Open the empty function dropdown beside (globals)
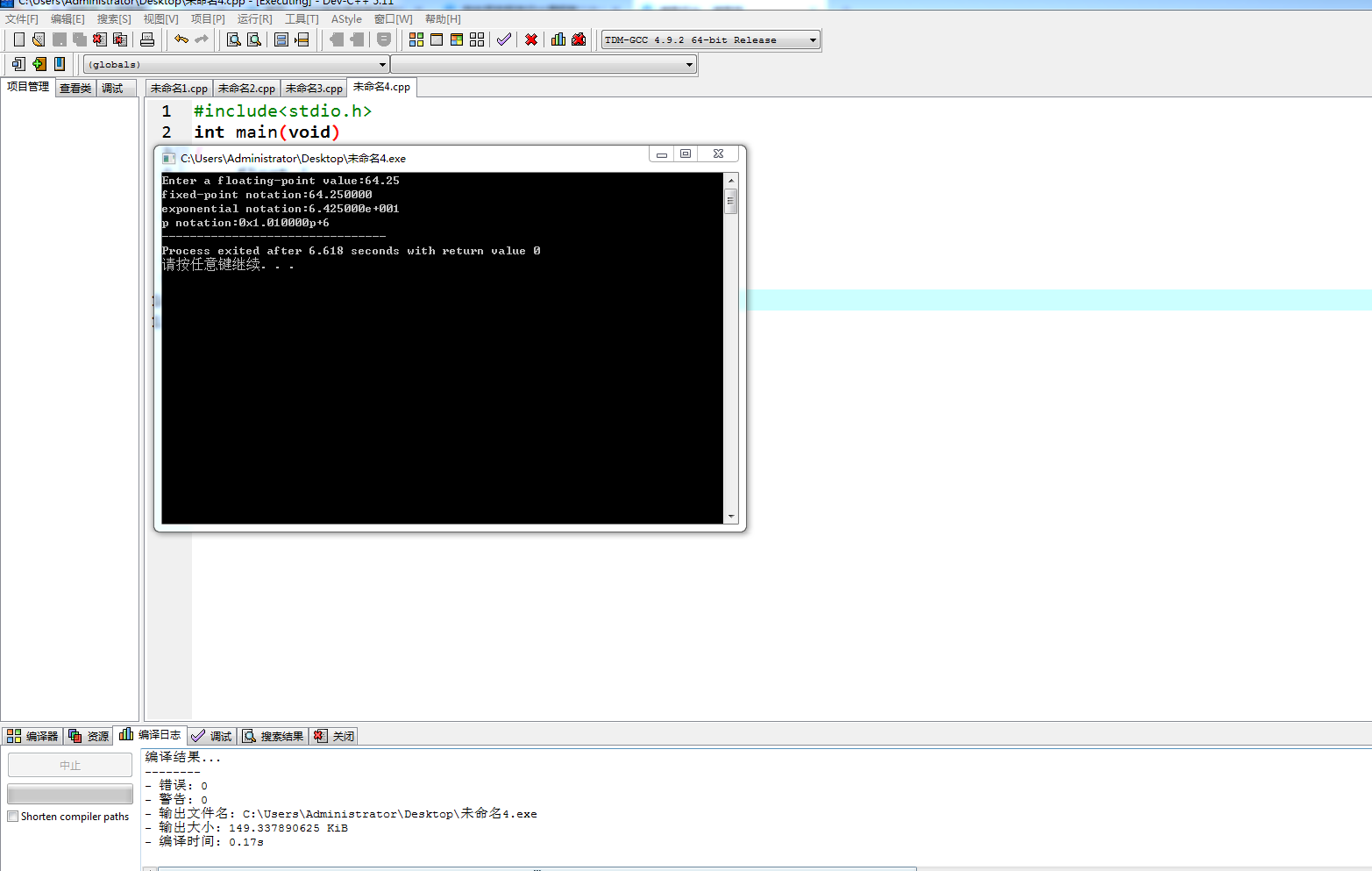 [544, 64]
